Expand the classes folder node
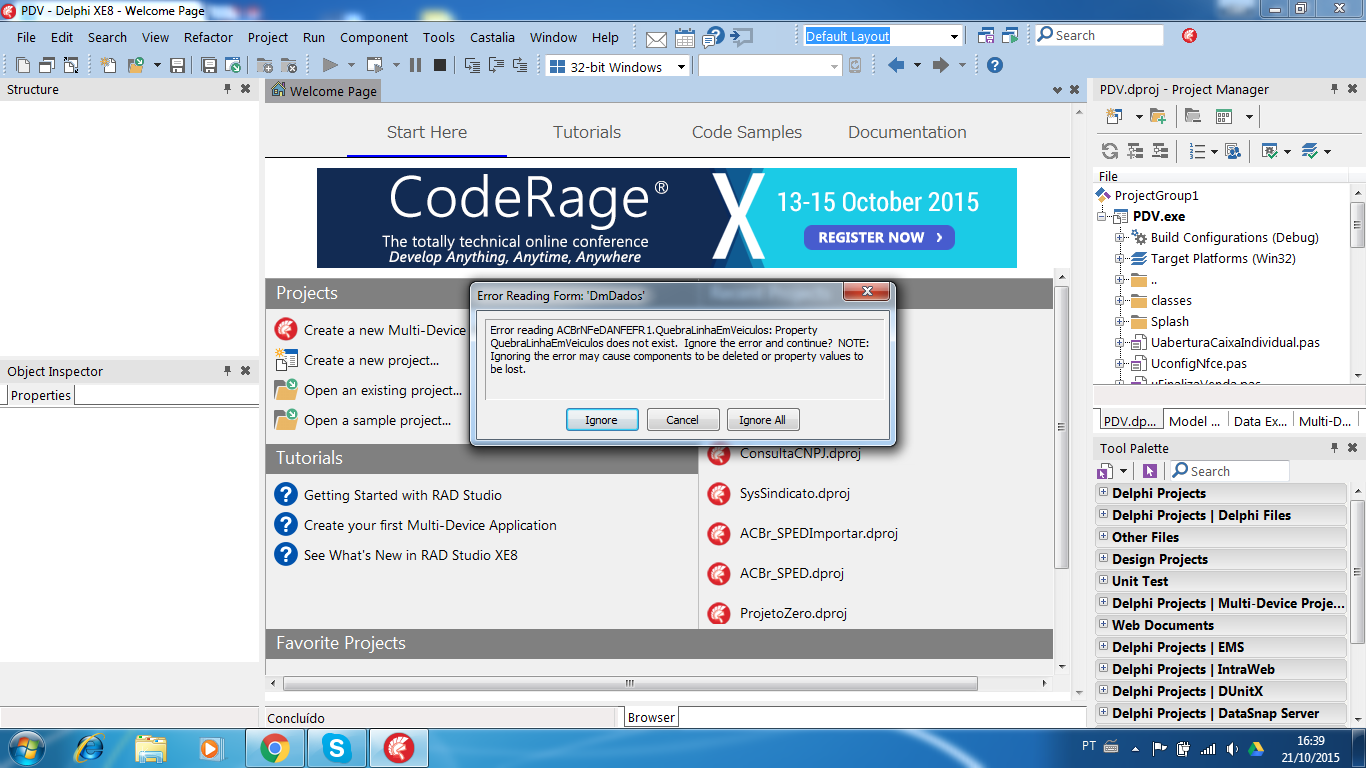The width and height of the screenshot is (1366, 768). coord(1120,301)
